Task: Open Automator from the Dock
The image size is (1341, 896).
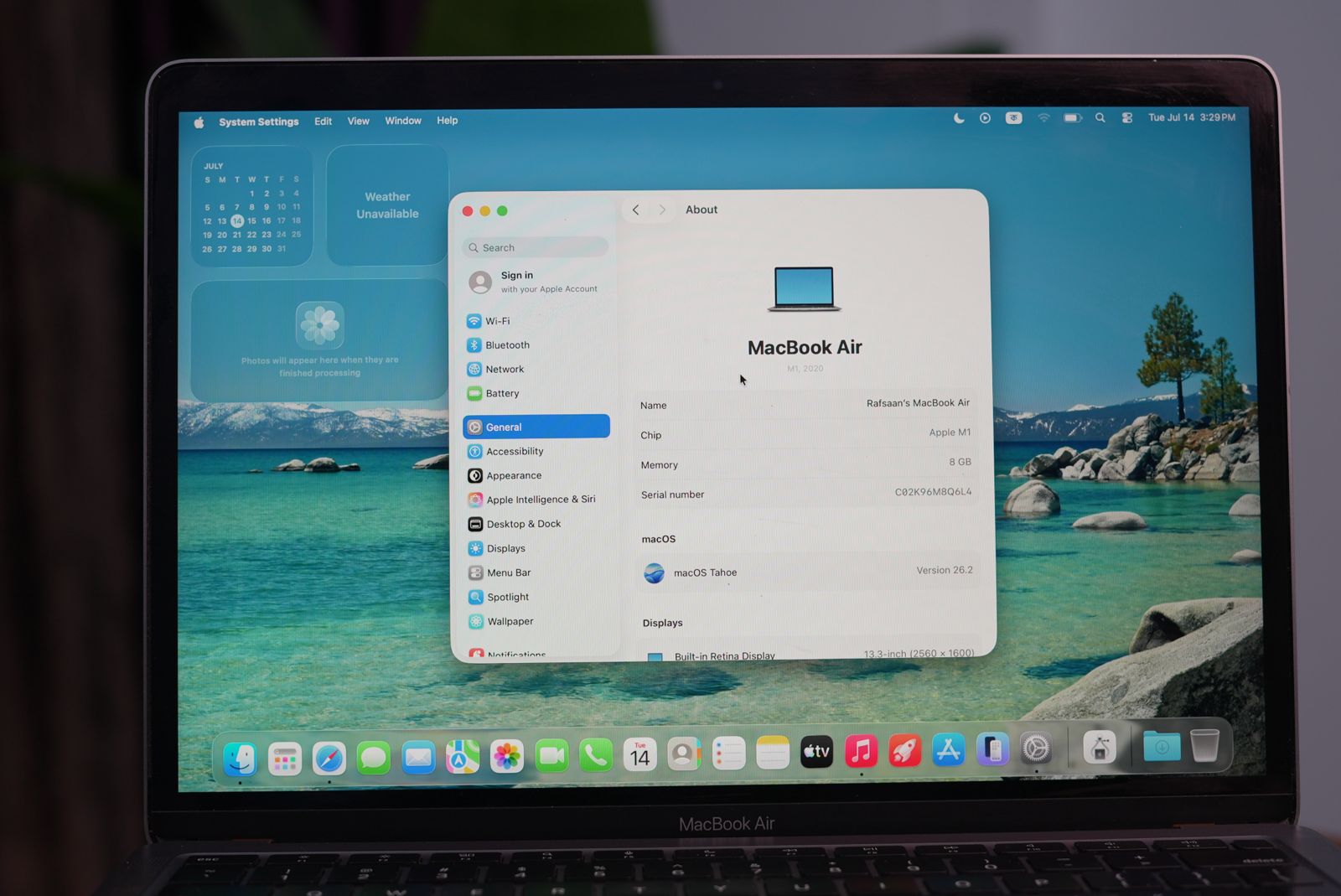Action: click(x=1100, y=747)
